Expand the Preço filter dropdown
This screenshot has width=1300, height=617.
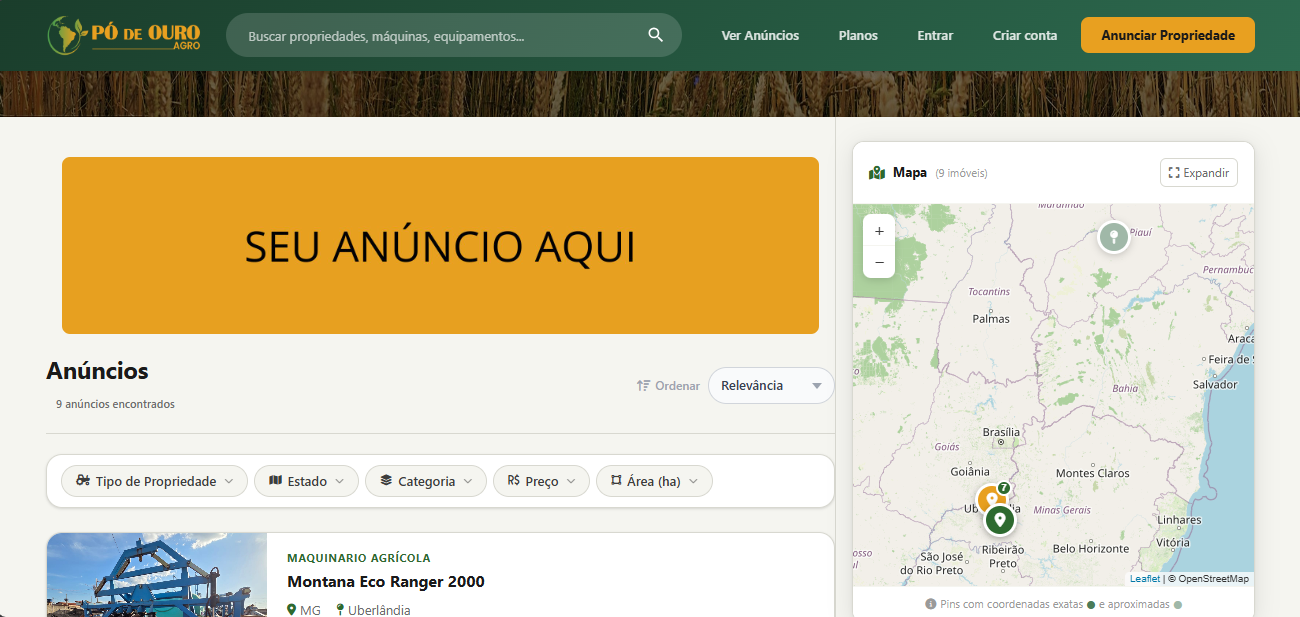pyautogui.click(x=541, y=481)
